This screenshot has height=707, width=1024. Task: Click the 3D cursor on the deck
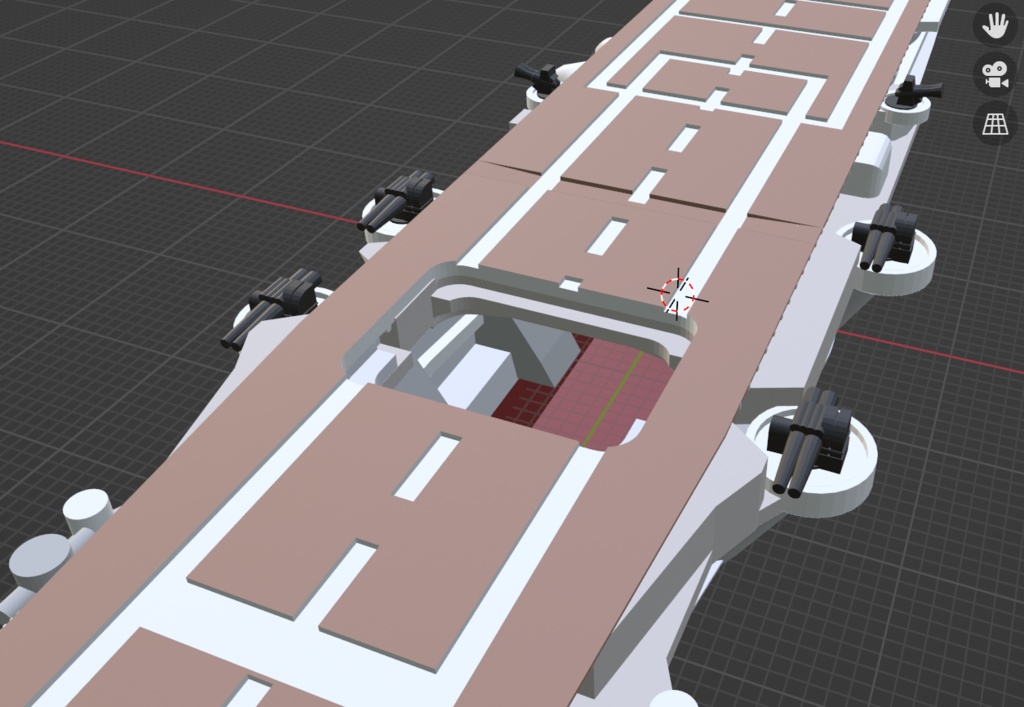tap(678, 294)
